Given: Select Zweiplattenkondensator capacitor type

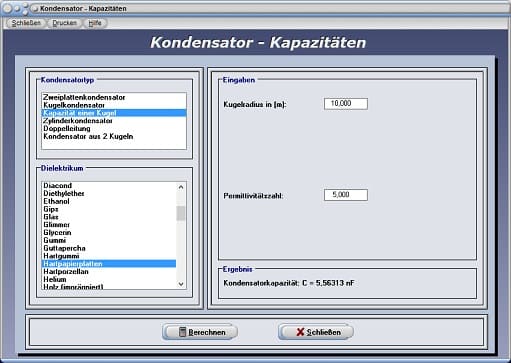Looking at the screenshot, I should (x=114, y=97).
